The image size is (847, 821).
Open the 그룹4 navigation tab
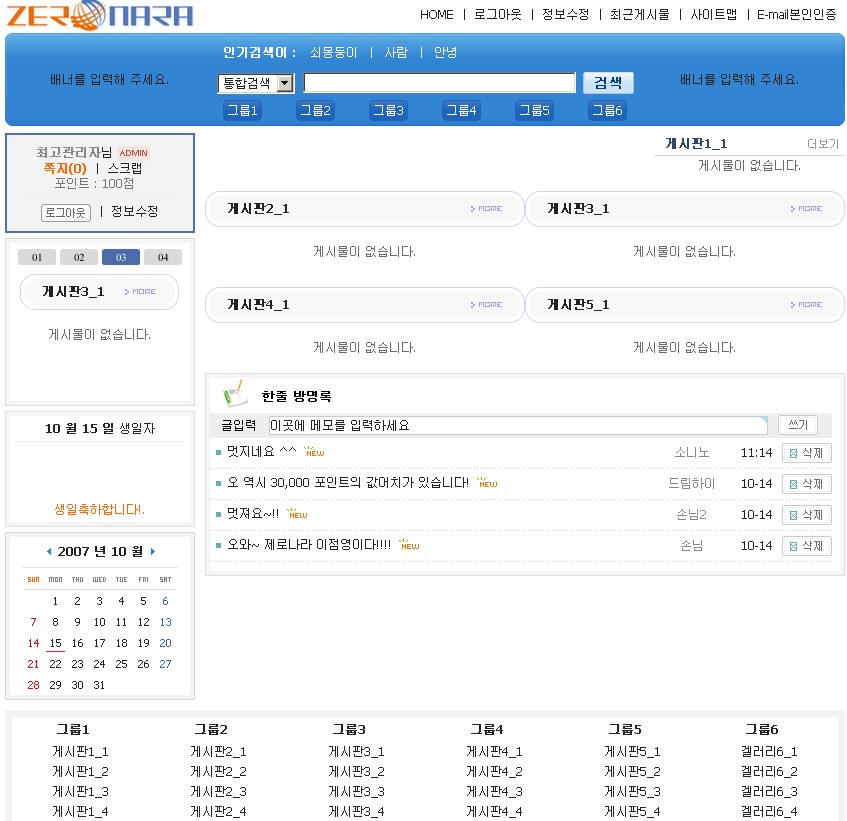pos(461,111)
